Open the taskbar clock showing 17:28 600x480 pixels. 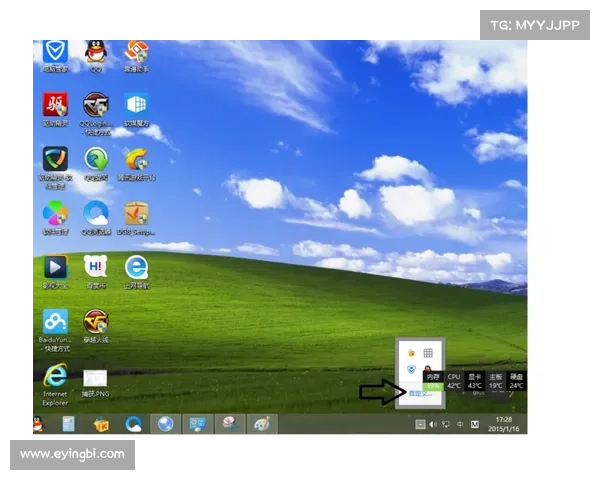pos(504,424)
